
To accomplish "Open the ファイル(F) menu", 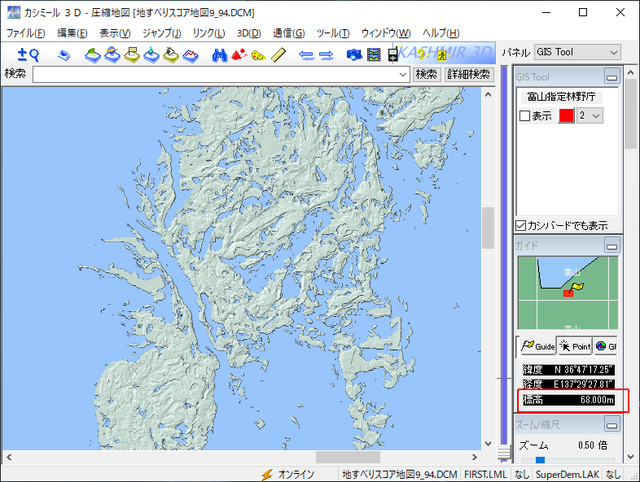I will pyautogui.click(x=25, y=33).
